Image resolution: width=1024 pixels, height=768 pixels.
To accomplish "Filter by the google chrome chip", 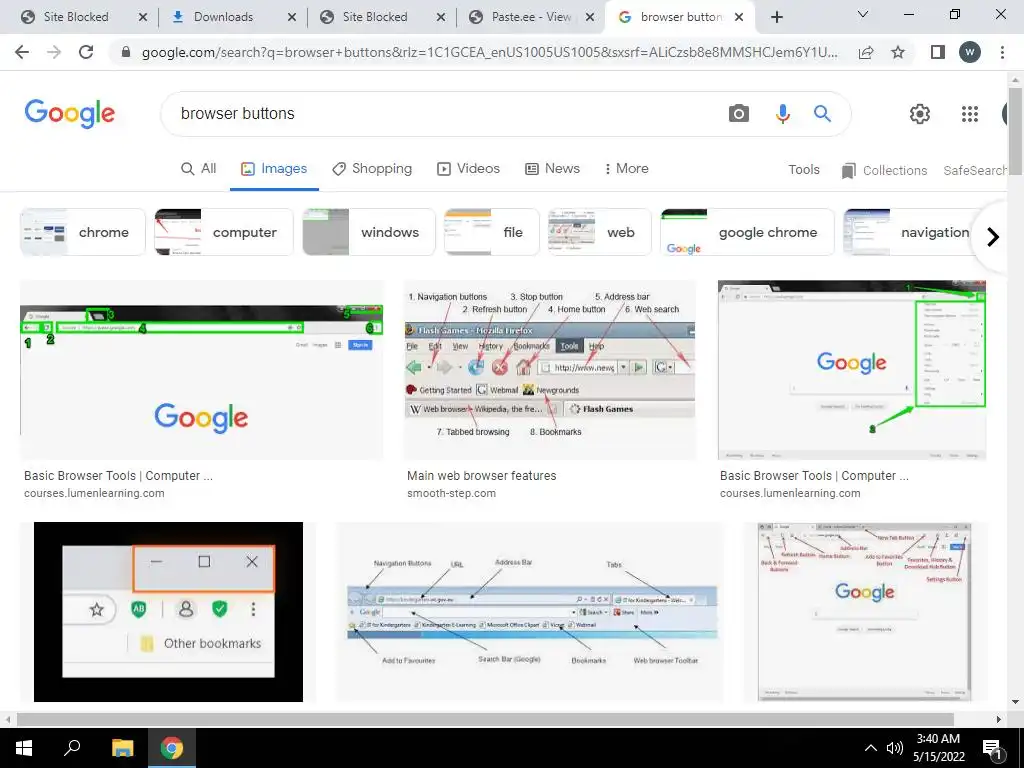I will pyautogui.click(x=747, y=232).
